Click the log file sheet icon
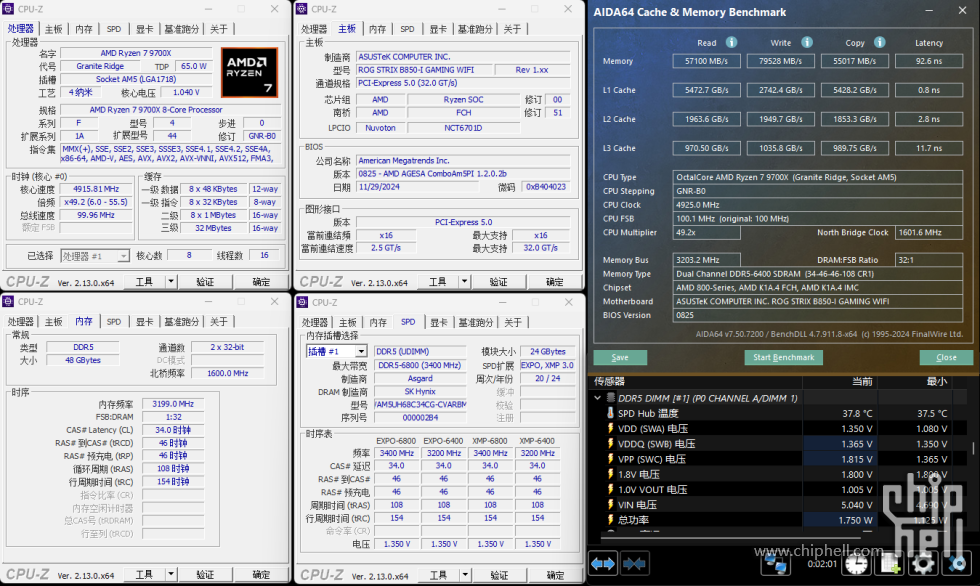The image size is (980, 586). point(889,564)
